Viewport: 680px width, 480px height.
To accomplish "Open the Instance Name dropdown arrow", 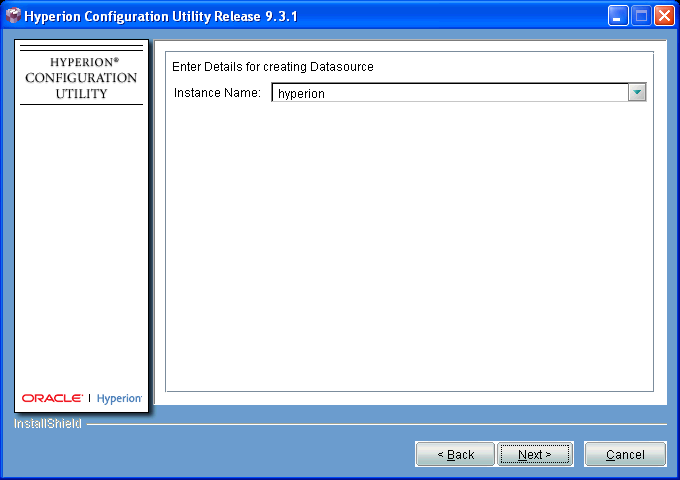I will click(637, 92).
